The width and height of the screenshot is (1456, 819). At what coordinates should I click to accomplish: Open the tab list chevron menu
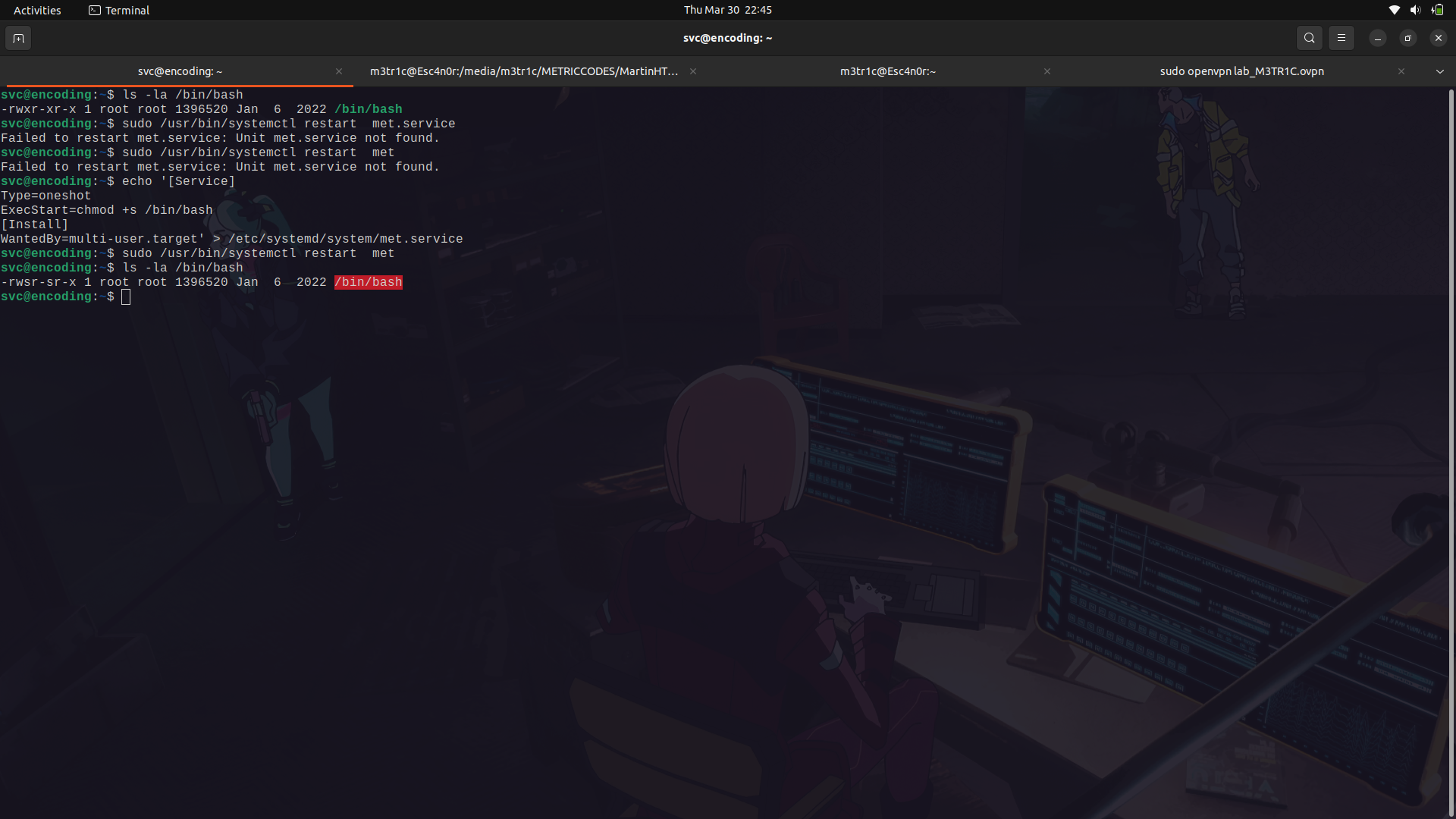tap(1439, 71)
